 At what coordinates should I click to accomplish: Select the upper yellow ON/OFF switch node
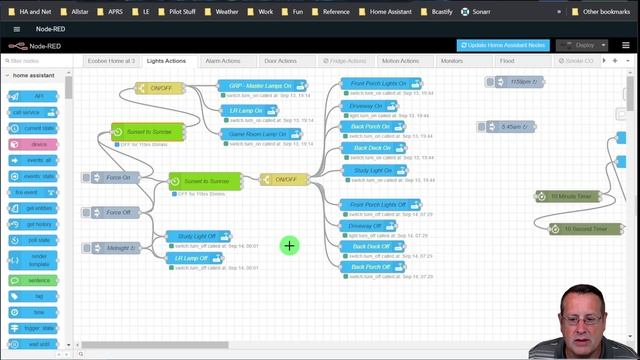pos(160,88)
